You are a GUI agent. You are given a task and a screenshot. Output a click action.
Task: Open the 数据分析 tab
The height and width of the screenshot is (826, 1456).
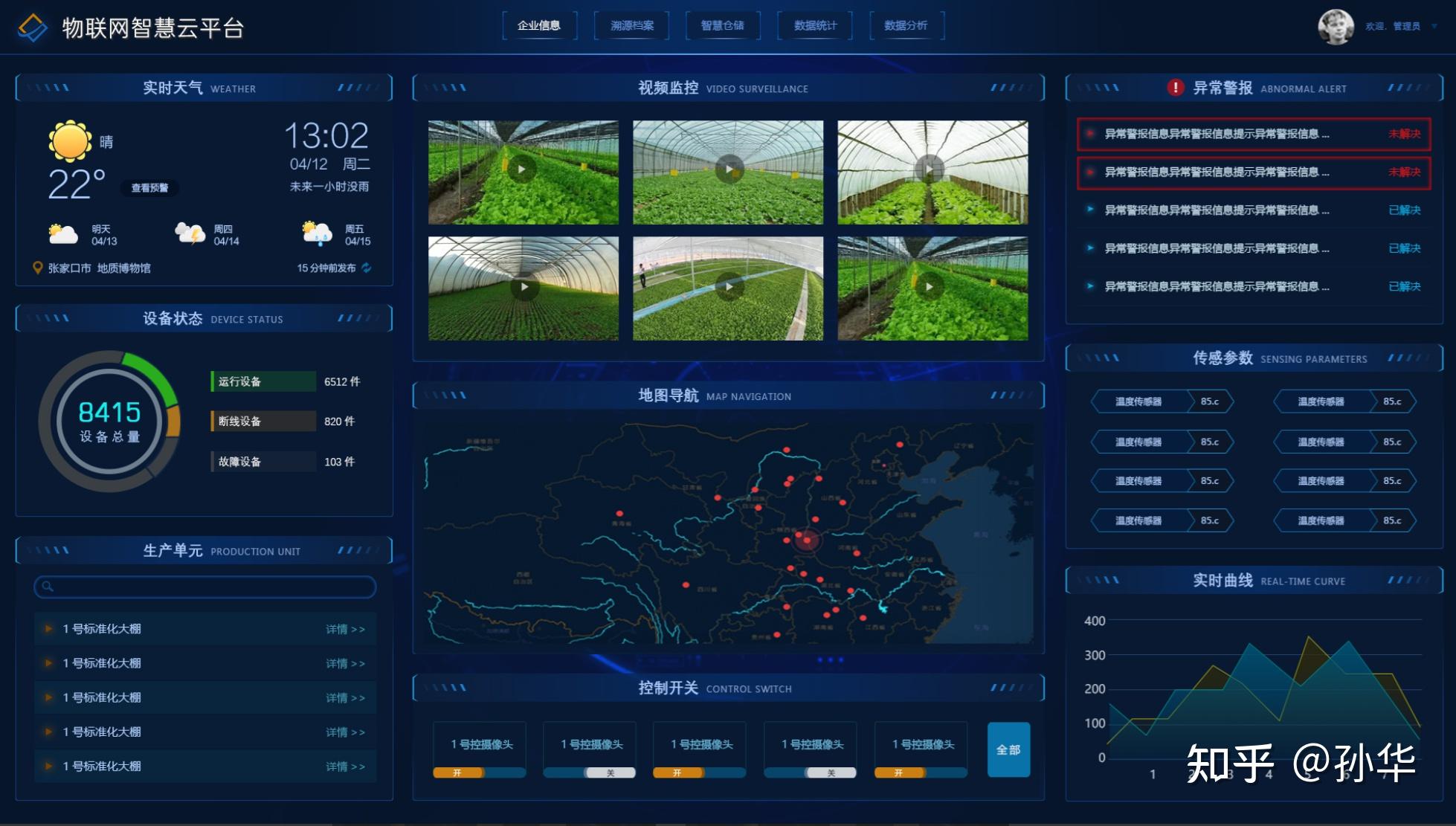tap(906, 25)
